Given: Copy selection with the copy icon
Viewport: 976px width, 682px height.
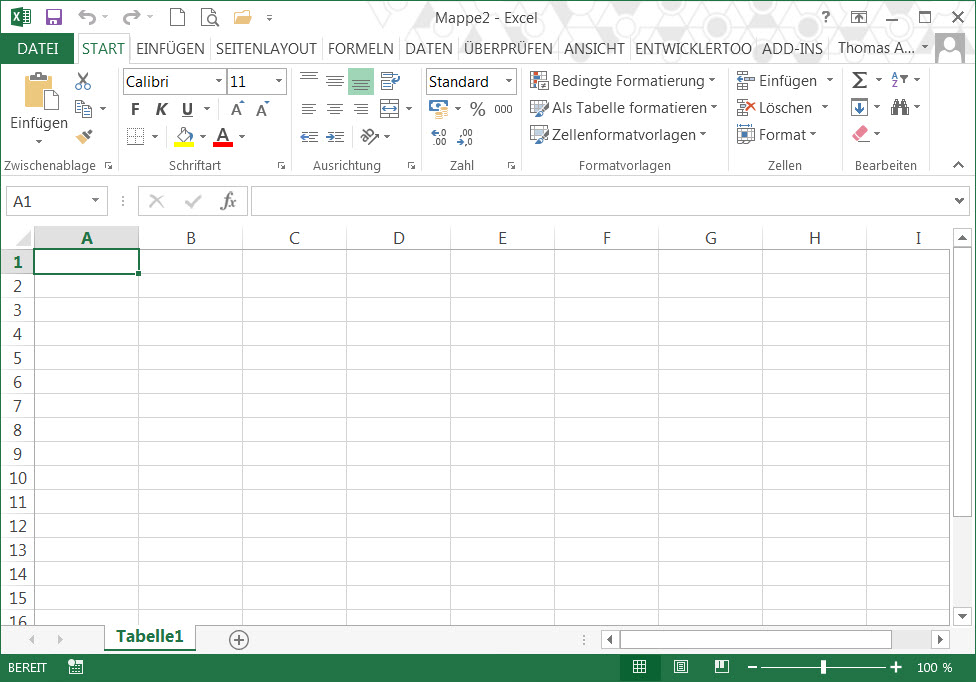Looking at the screenshot, I should (83, 109).
